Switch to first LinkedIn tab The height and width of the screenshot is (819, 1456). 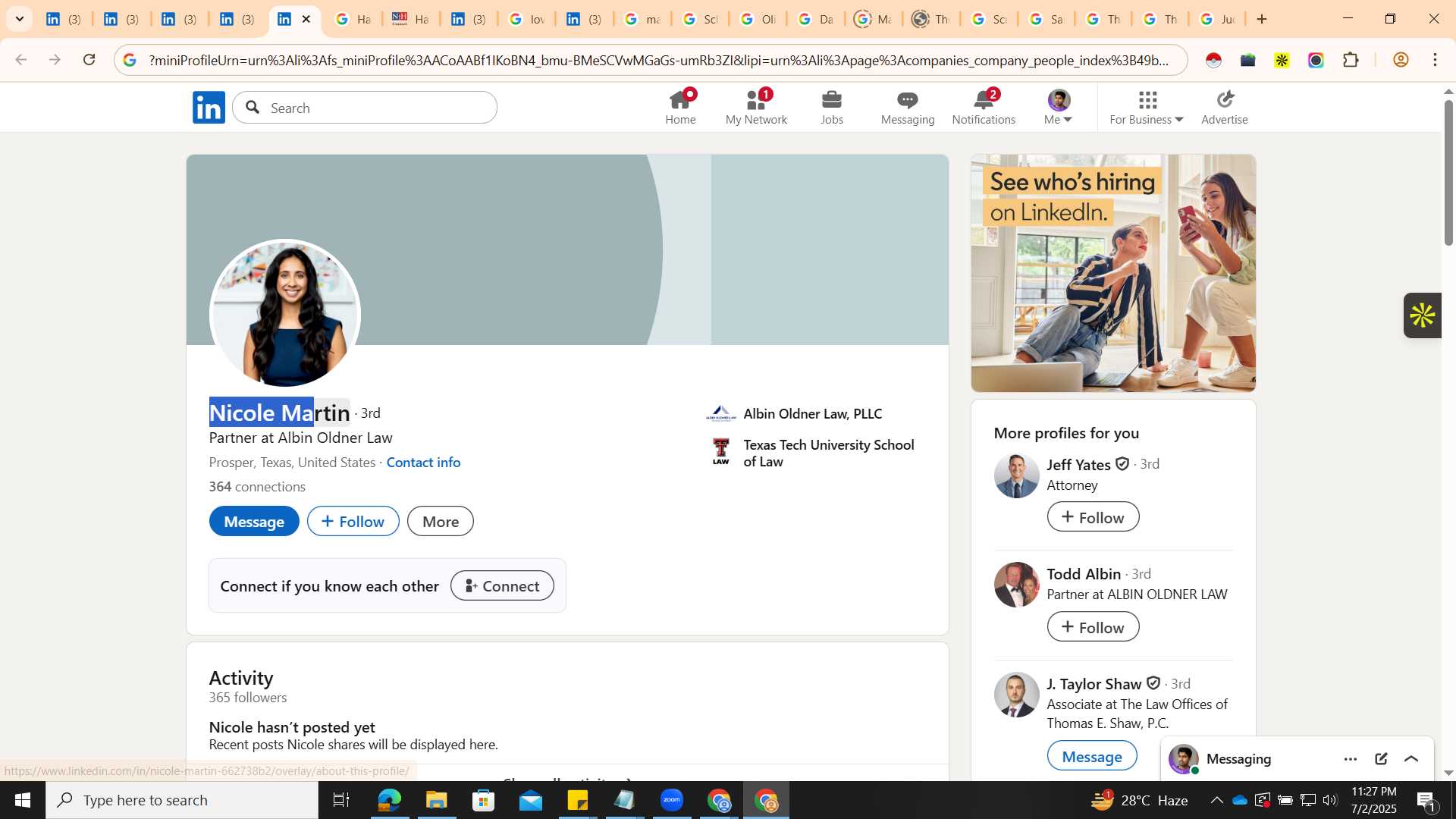tap(64, 19)
